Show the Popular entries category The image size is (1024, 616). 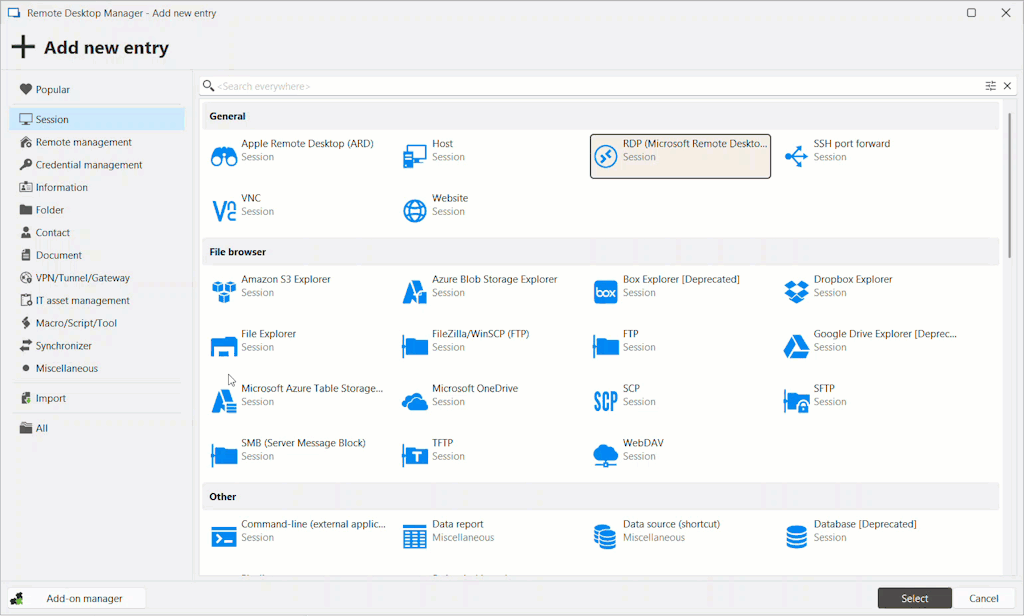coord(52,90)
